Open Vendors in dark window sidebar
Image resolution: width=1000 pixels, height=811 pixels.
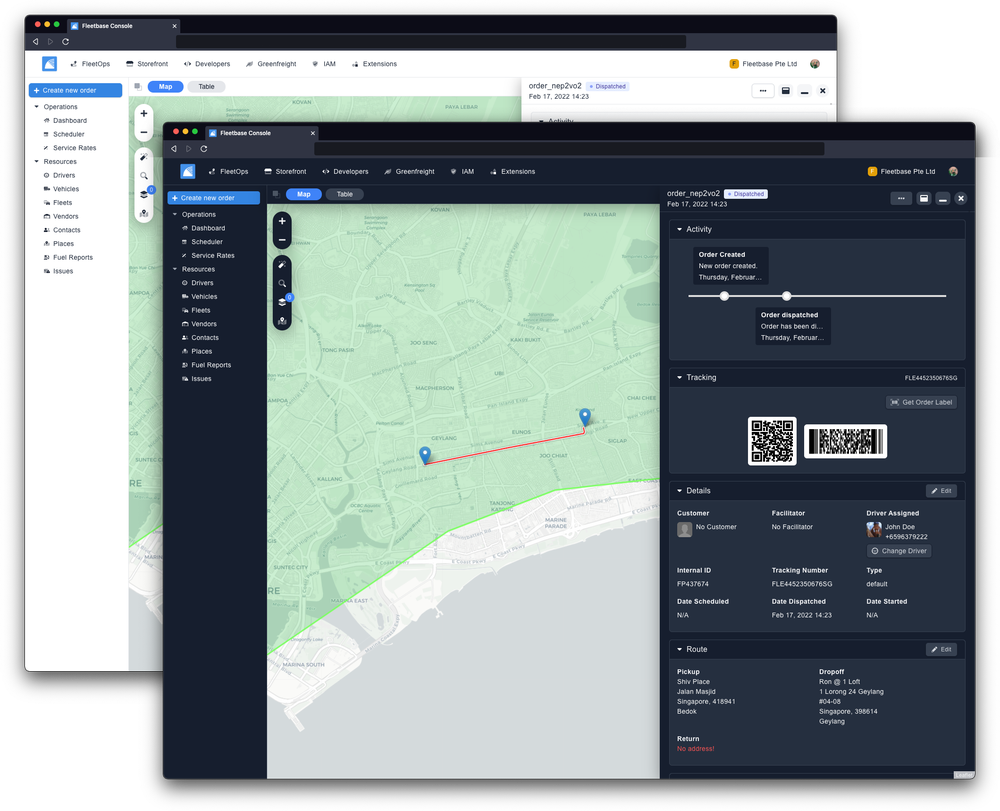pyautogui.click(x=200, y=324)
